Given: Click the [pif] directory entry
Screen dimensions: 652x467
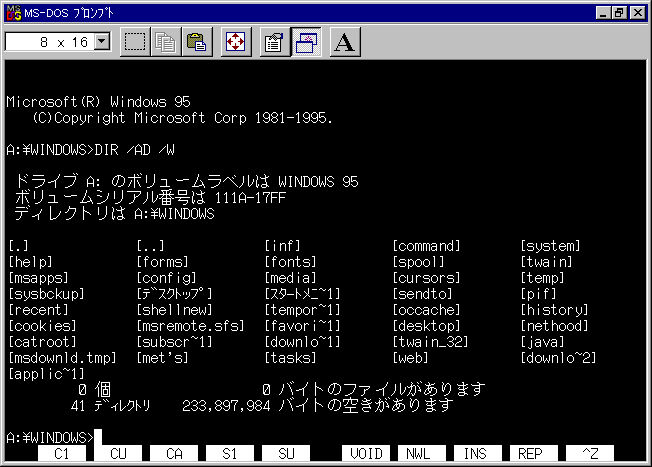Looking at the screenshot, I should (538, 294).
